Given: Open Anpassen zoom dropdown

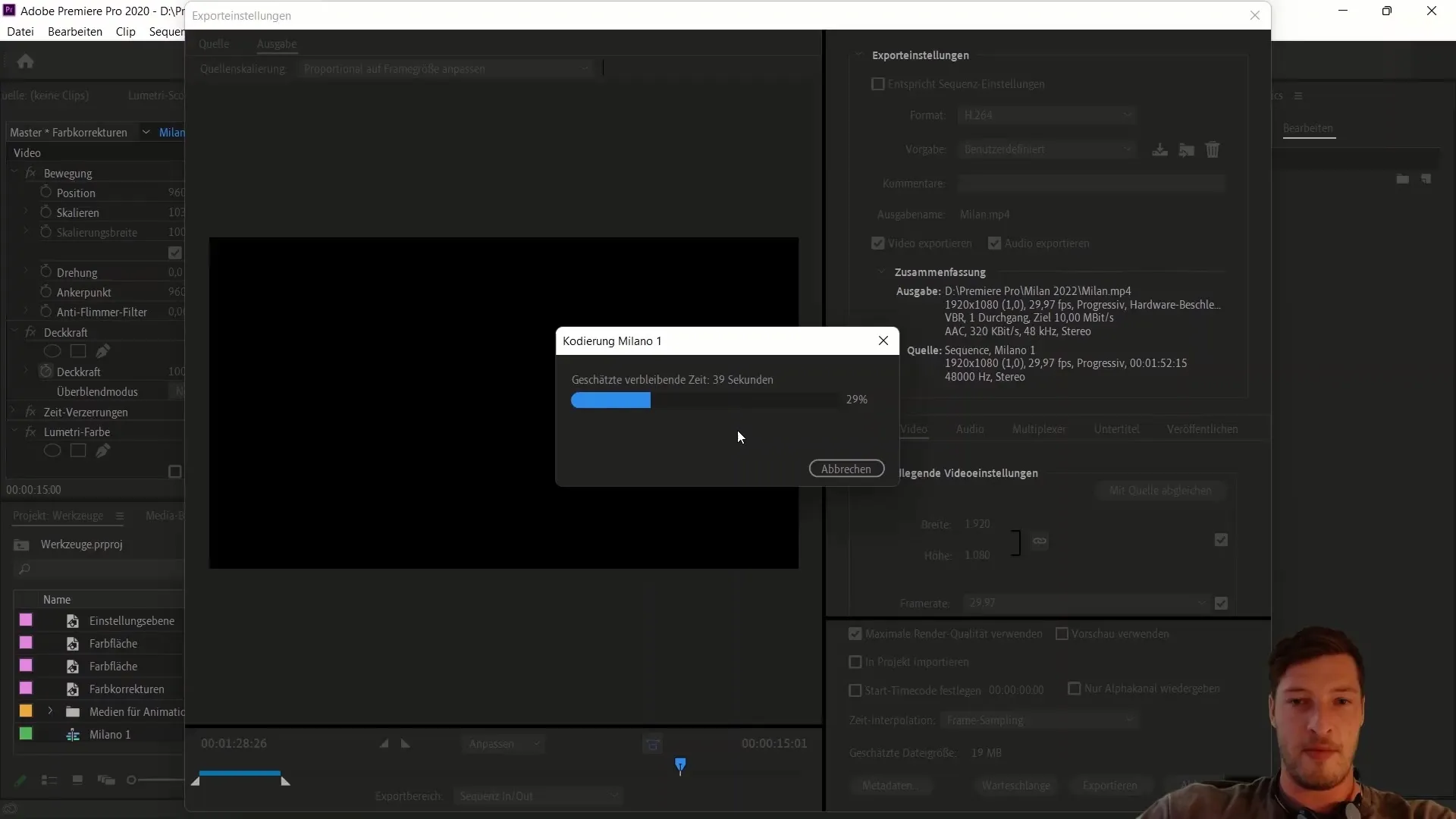Looking at the screenshot, I should (x=503, y=744).
